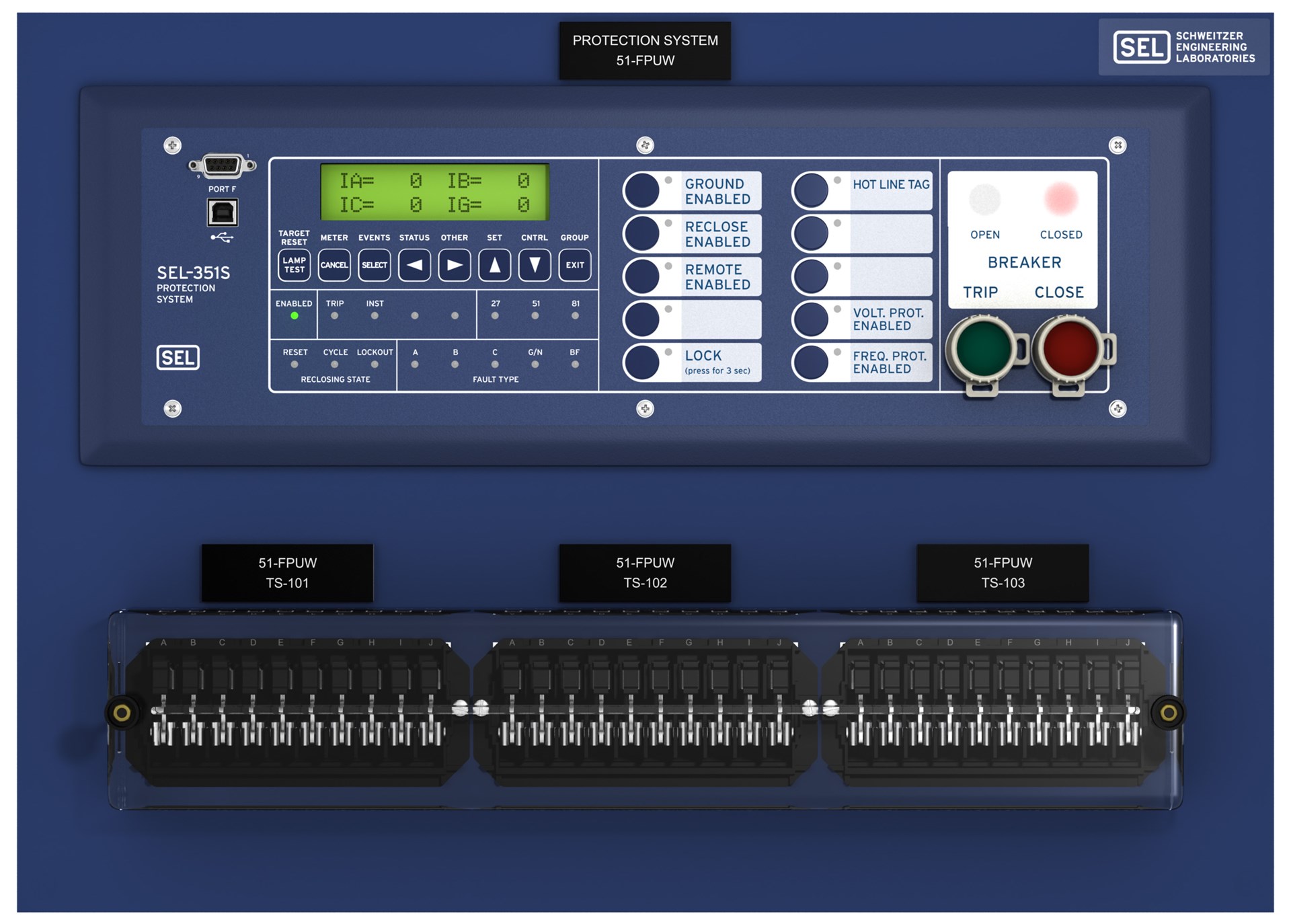Click the 51-FPUW TS-101 label

pos(287,573)
